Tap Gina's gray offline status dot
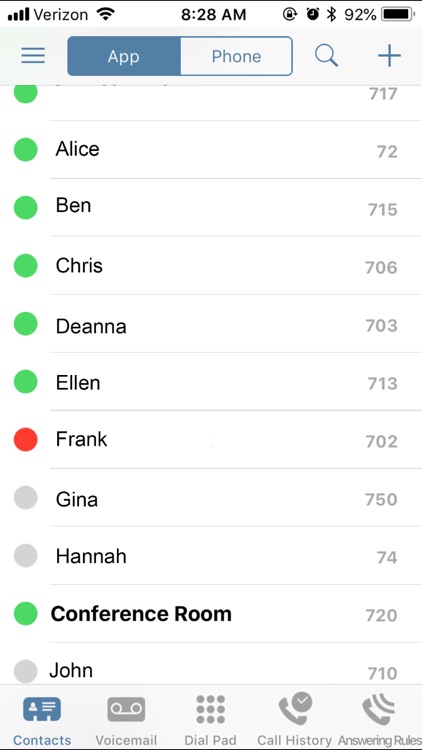Viewport: 422px width, 750px height. point(25,497)
